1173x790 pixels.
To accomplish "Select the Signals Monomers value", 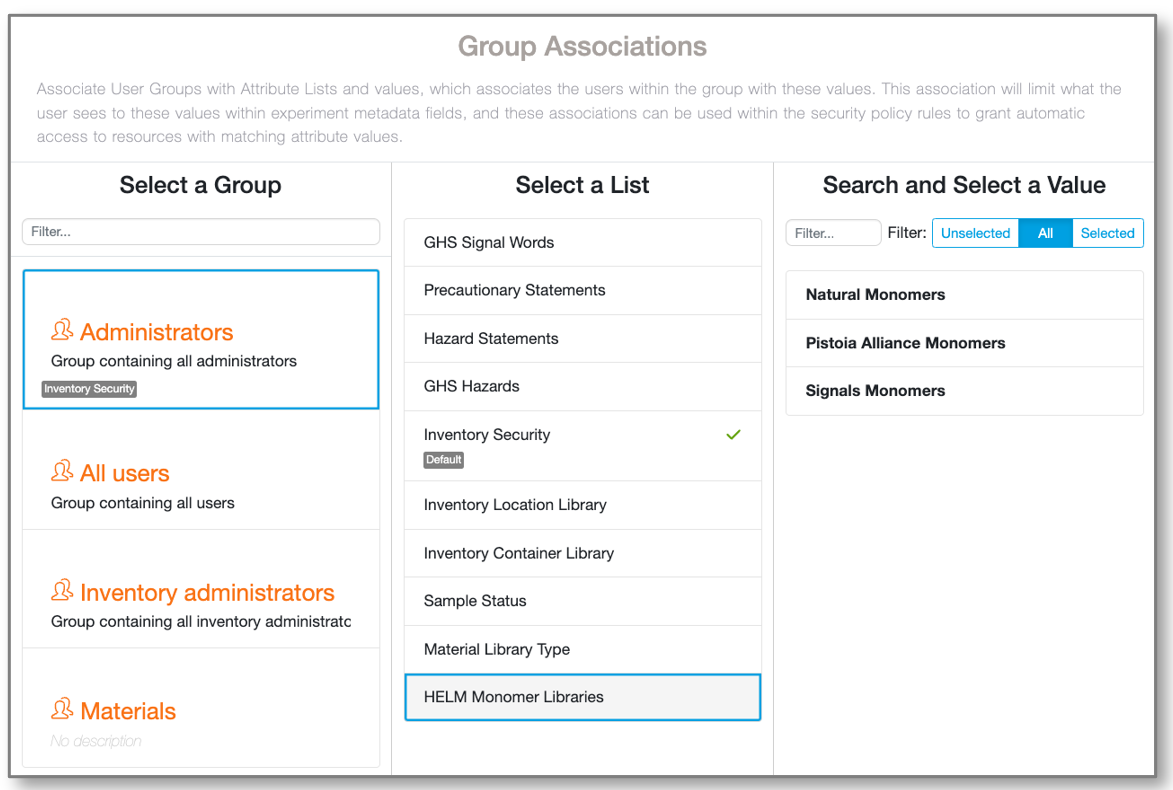I will pyautogui.click(x=964, y=391).
